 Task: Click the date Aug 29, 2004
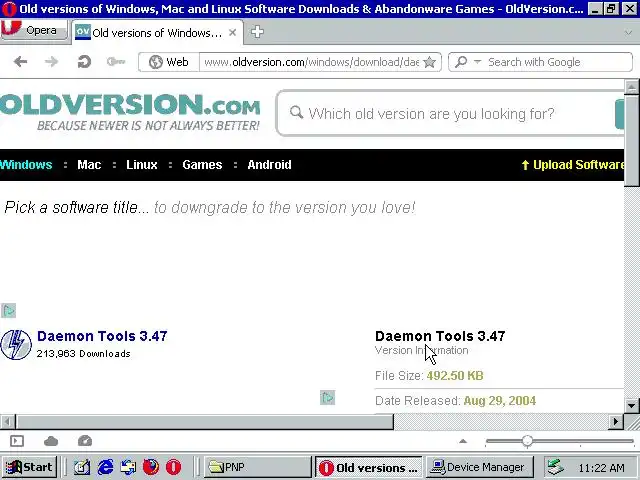pos(500,401)
